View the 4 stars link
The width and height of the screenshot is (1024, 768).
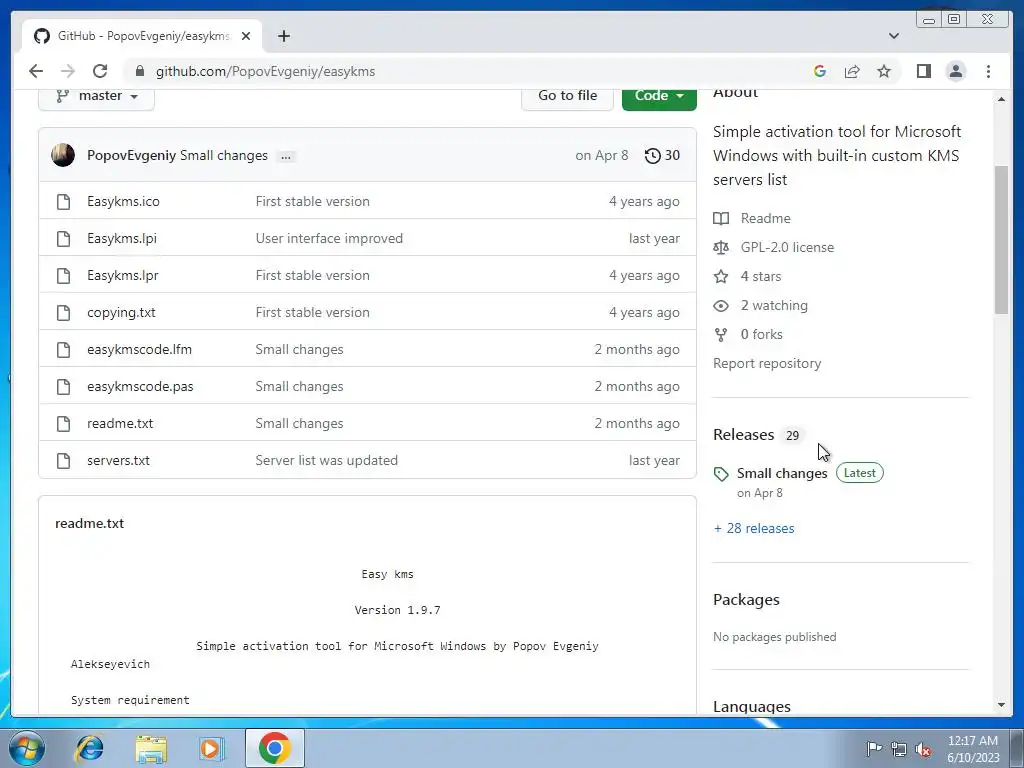pyautogui.click(x=761, y=276)
